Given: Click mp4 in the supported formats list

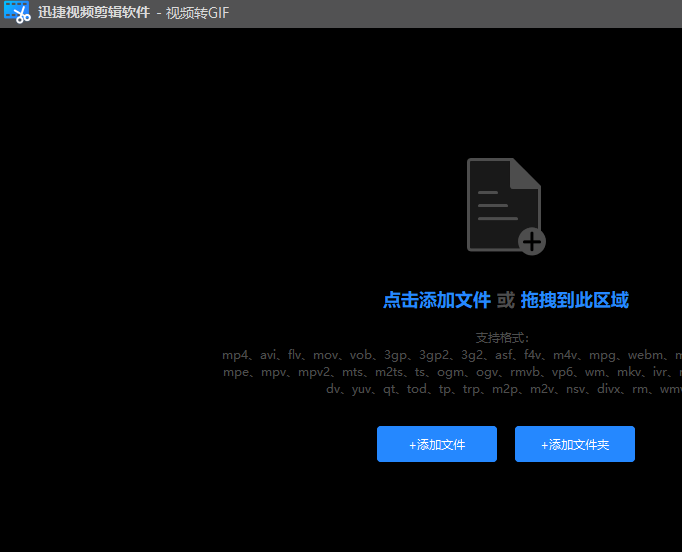Looking at the screenshot, I should click(x=235, y=355).
